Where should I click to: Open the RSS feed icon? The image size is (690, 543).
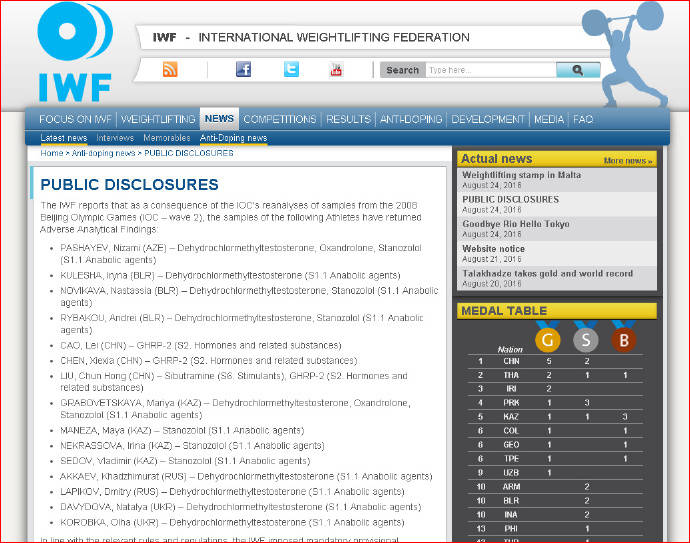[x=170, y=70]
